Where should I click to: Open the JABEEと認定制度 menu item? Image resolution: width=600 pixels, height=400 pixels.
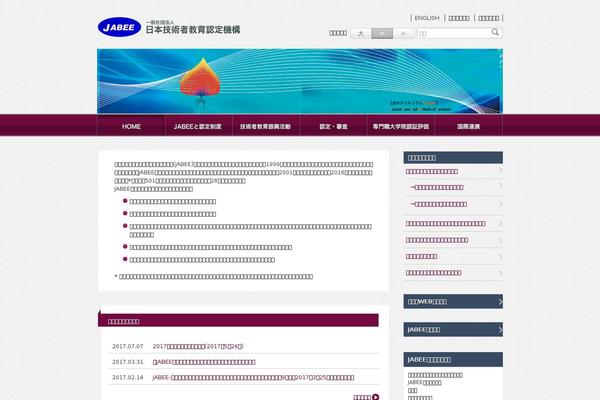198,126
